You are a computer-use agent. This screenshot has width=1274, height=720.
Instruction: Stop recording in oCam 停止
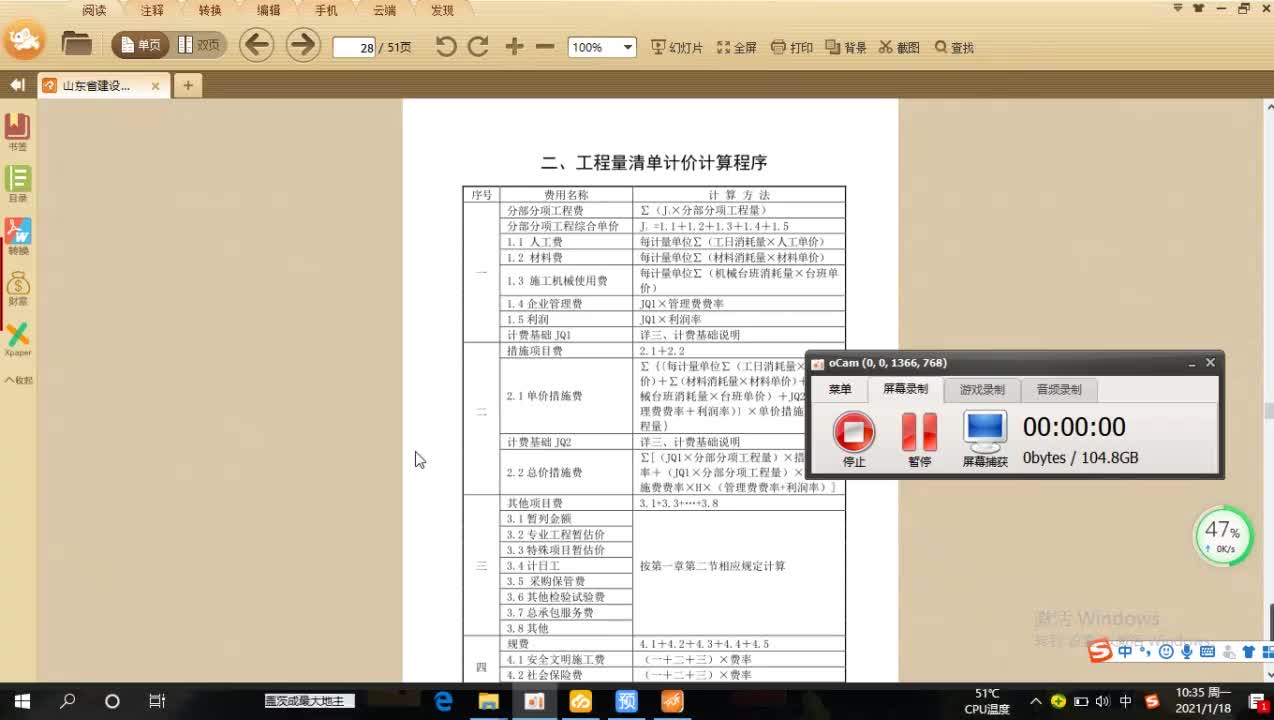click(854, 440)
